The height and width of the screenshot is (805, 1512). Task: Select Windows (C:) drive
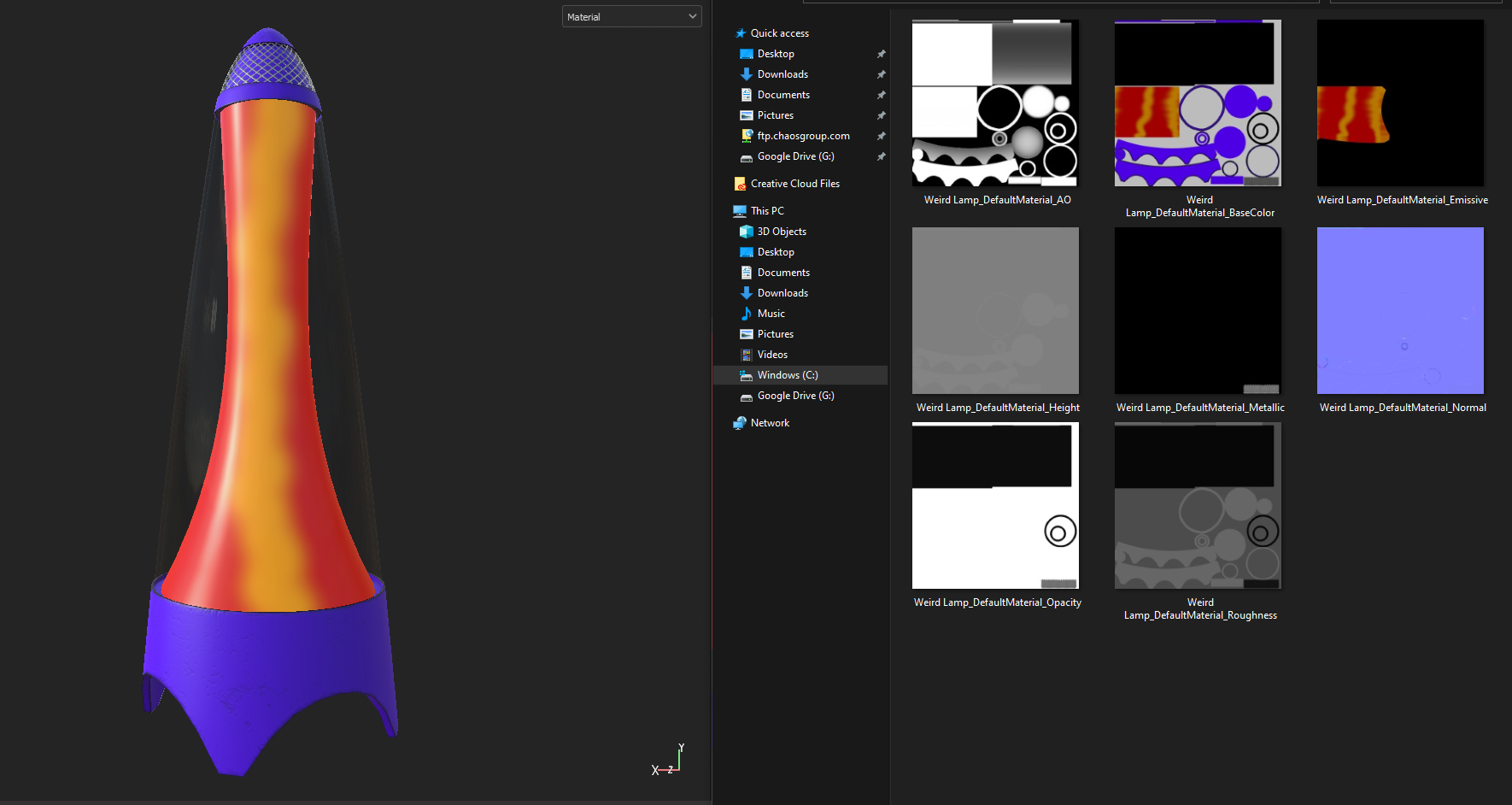point(787,375)
